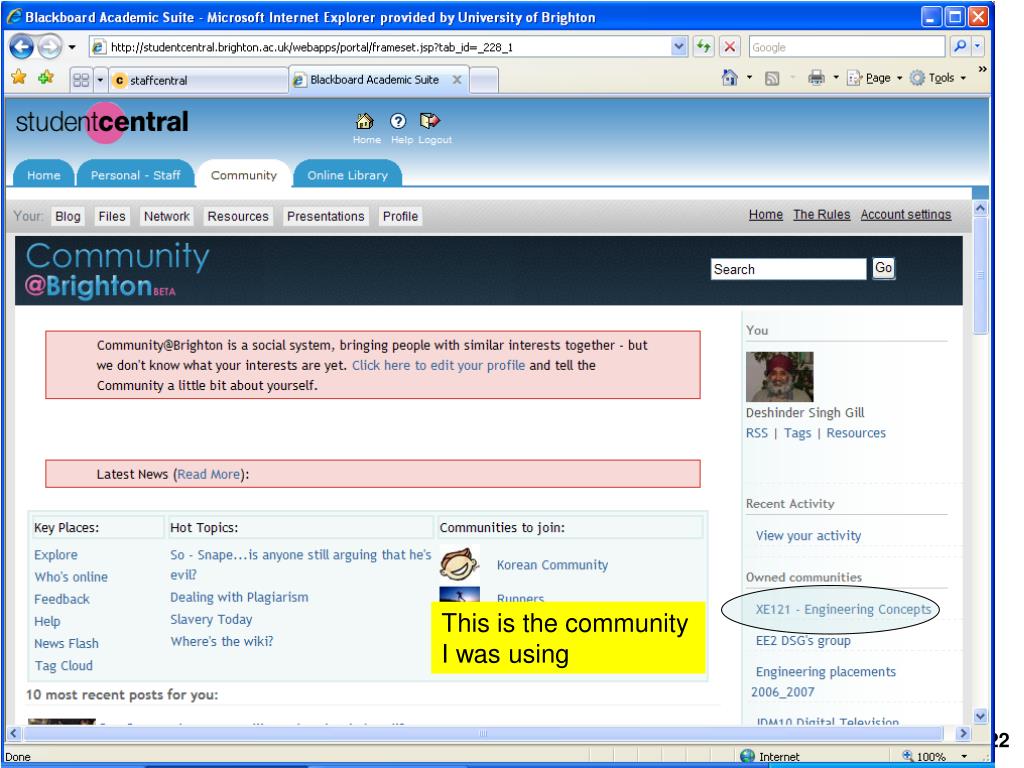Open the Quick Tabs dropdown arrow
This screenshot has height=768, width=1024.
(100, 80)
